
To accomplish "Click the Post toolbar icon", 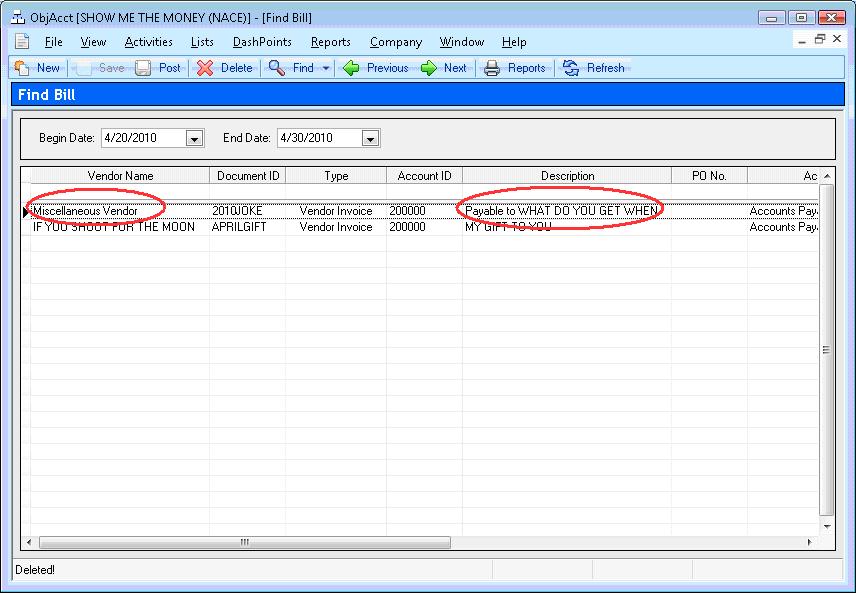I will pyautogui.click(x=144, y=68).
